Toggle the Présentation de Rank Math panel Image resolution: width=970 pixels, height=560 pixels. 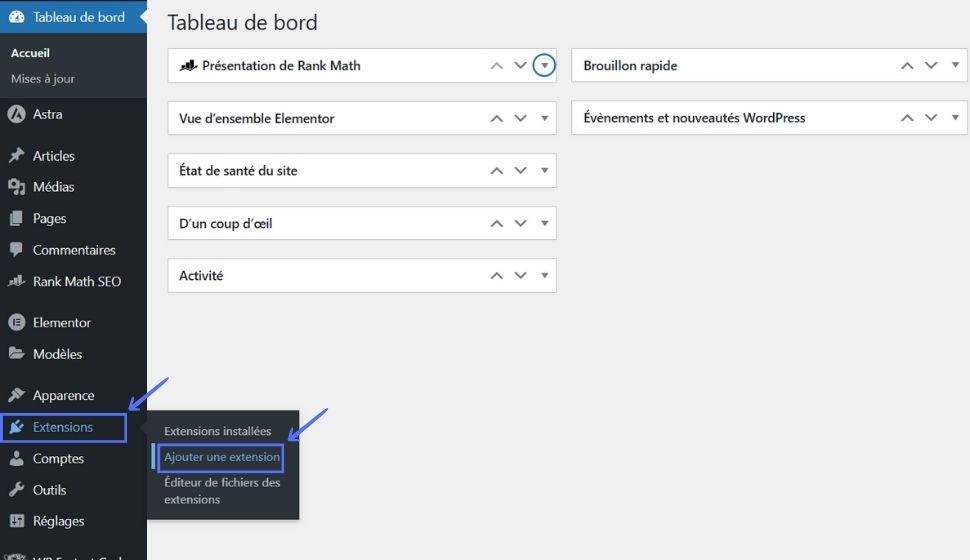pos(544,65)
